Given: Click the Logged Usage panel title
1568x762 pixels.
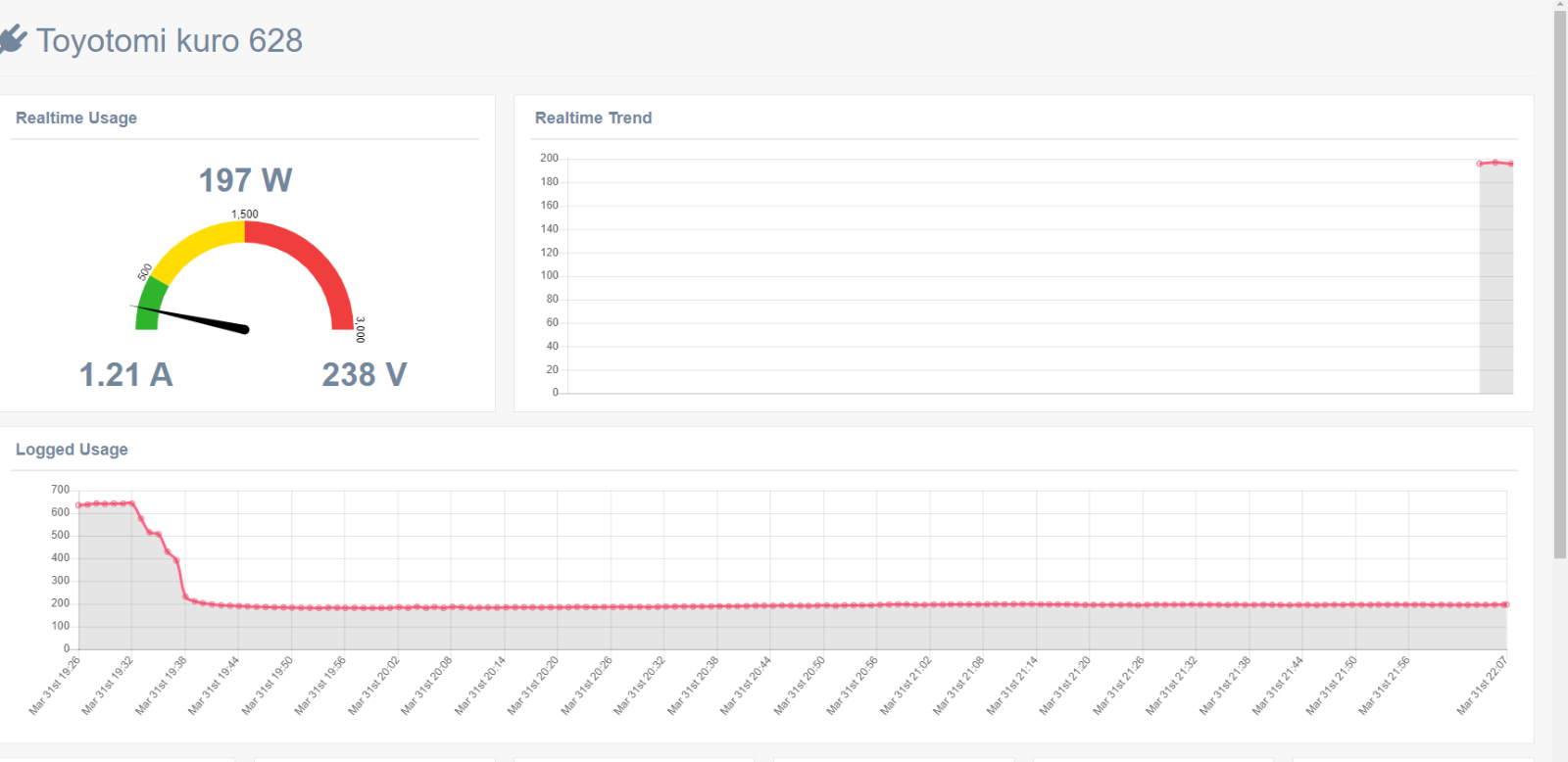Looking at the screenshot, I should pyautogui.click(x=72, y=450).
